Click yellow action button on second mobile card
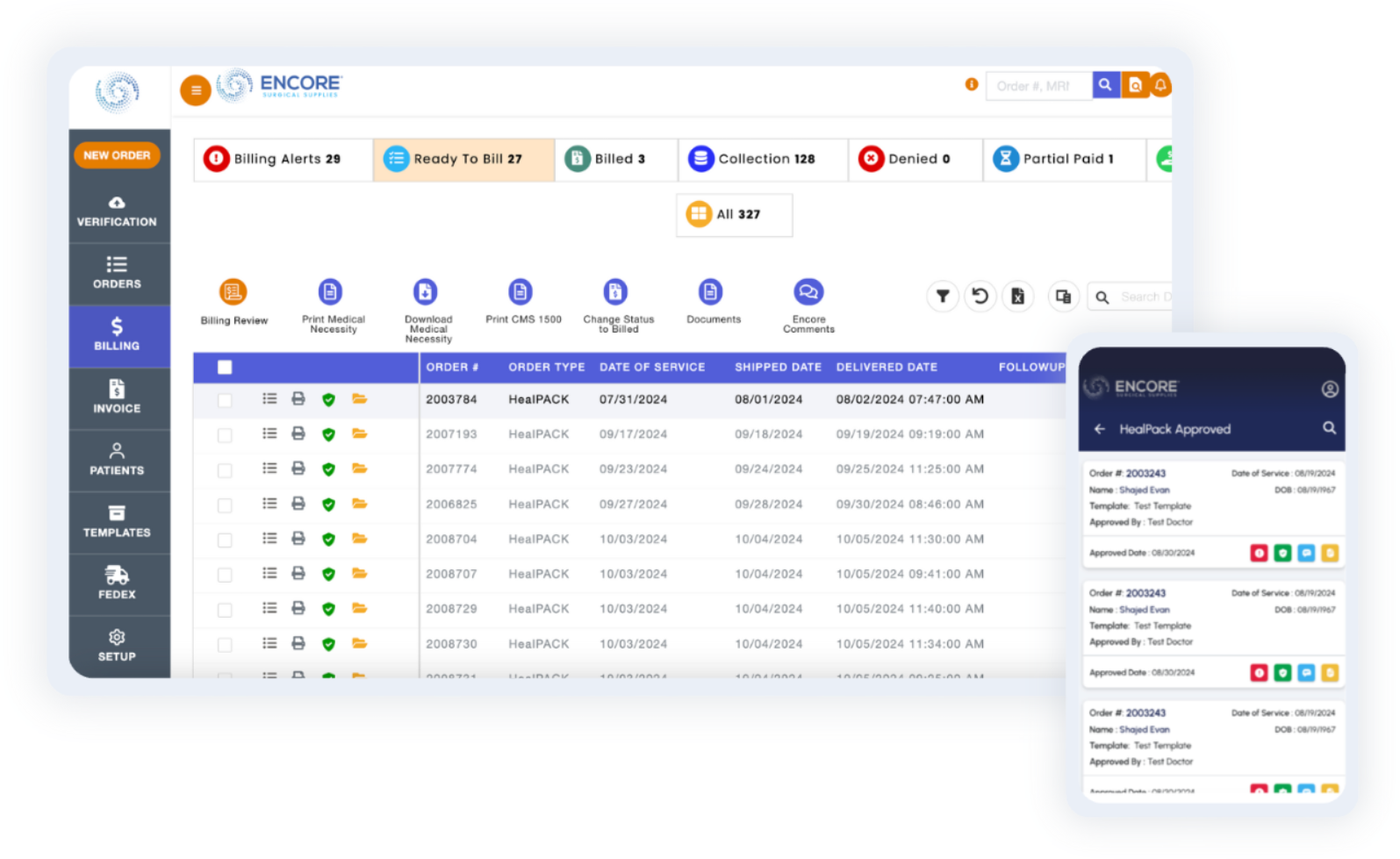Screen dimensions: 1400x859 coord(1330,673)
